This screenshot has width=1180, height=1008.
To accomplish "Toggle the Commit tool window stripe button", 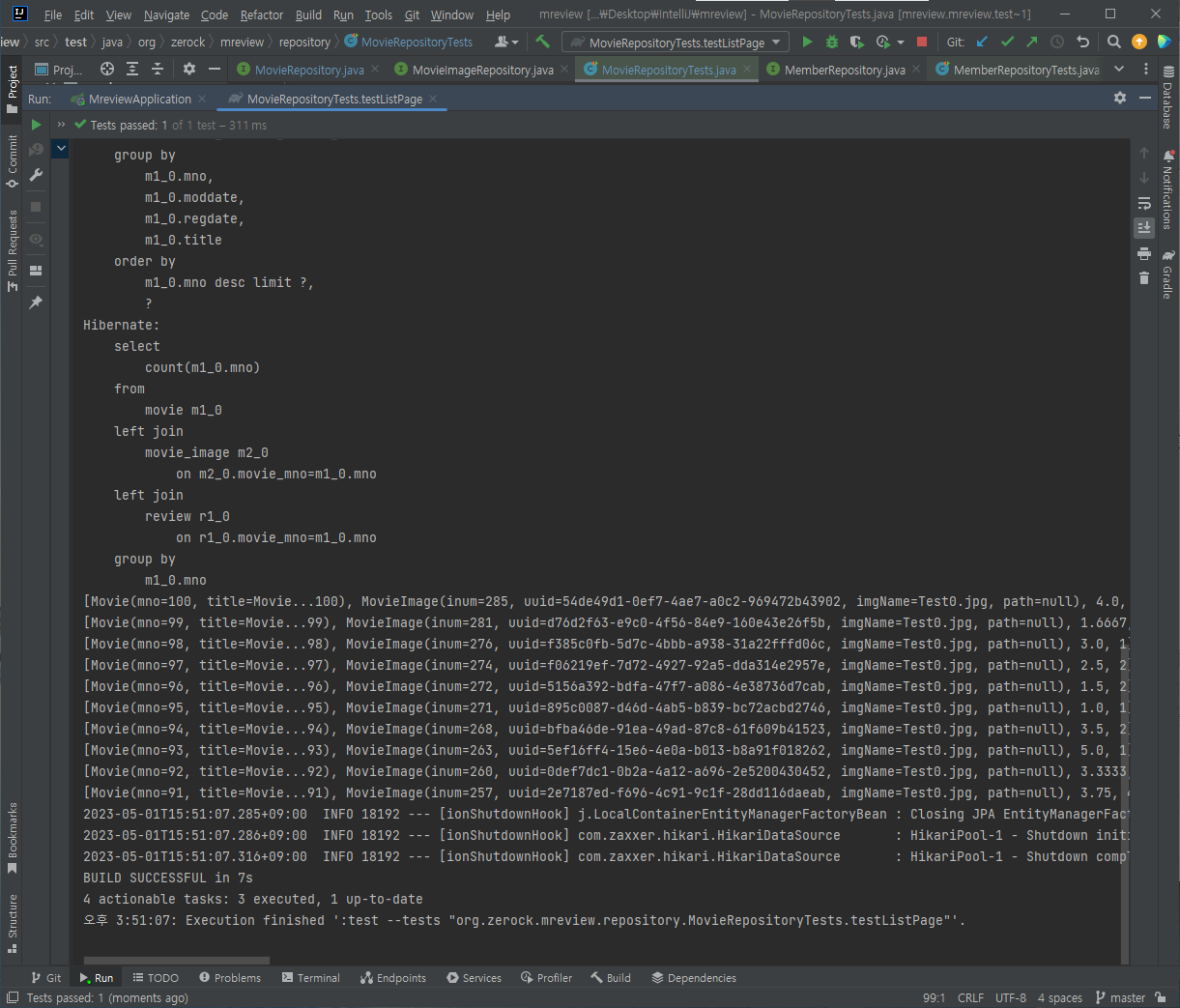I will point(13,161).
